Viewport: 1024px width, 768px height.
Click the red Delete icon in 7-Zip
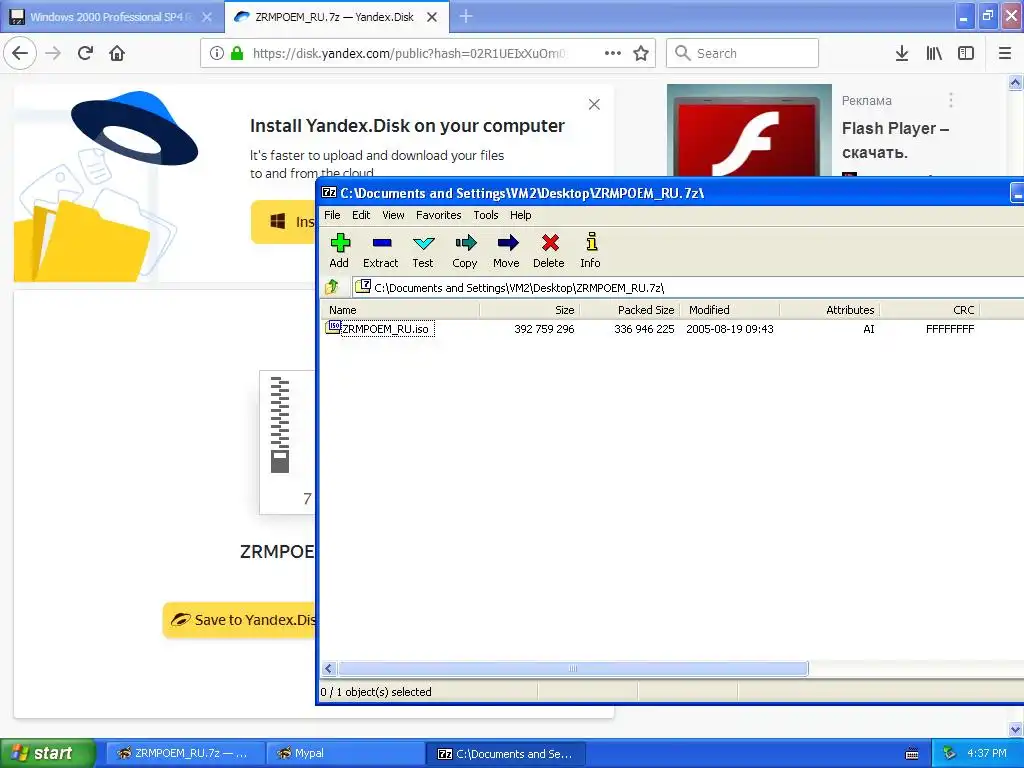point(549,251)
